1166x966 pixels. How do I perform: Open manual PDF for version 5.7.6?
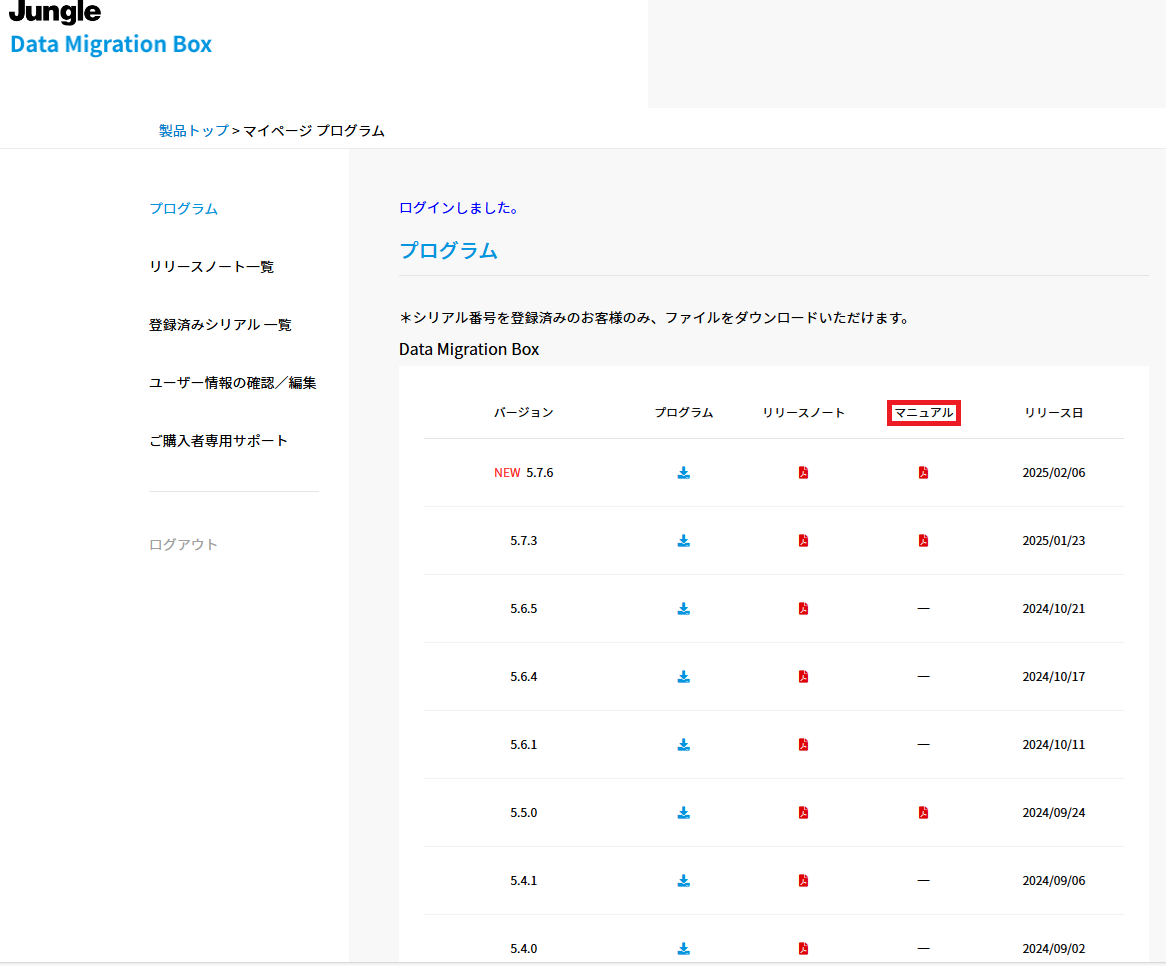tap(923, 473)
